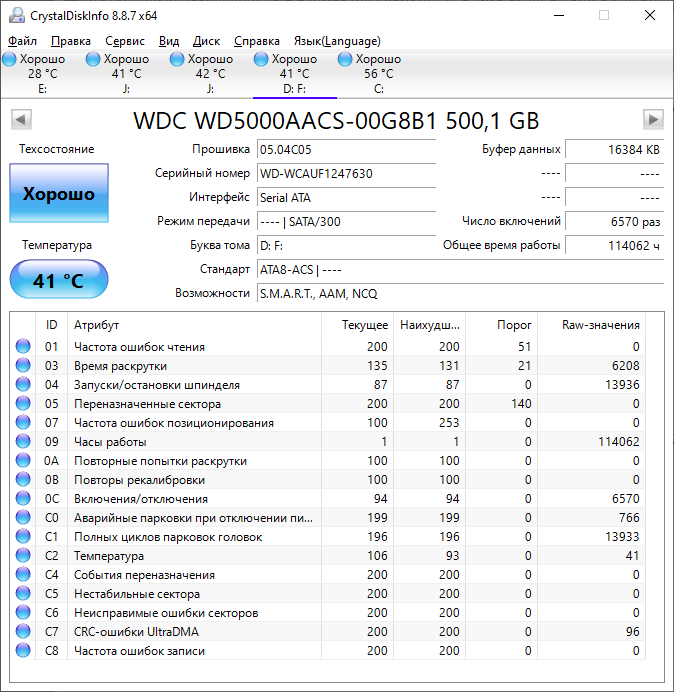Click the SATA/300 transfer mode field
The height and width of the screenshot is (692, 674).
346,222
